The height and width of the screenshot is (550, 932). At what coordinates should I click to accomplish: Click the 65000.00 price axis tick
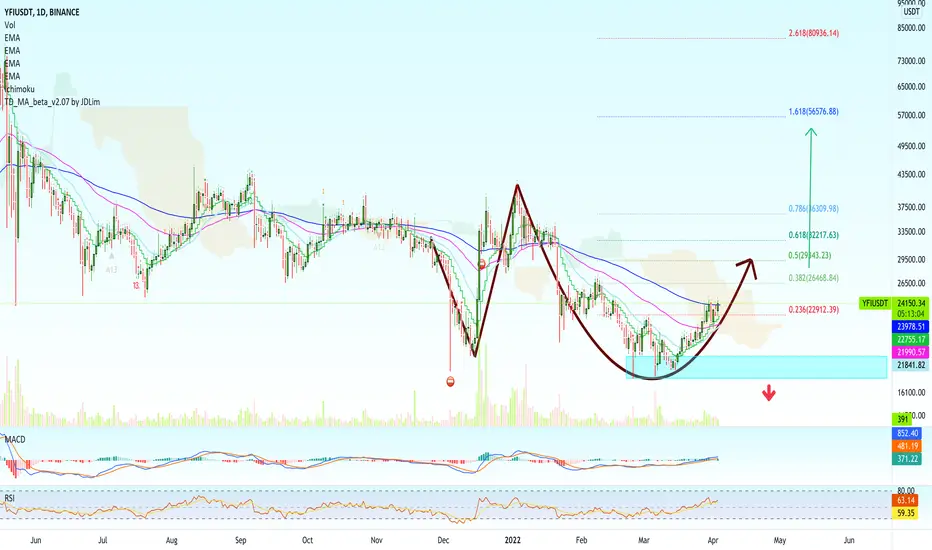click(911, 86)
